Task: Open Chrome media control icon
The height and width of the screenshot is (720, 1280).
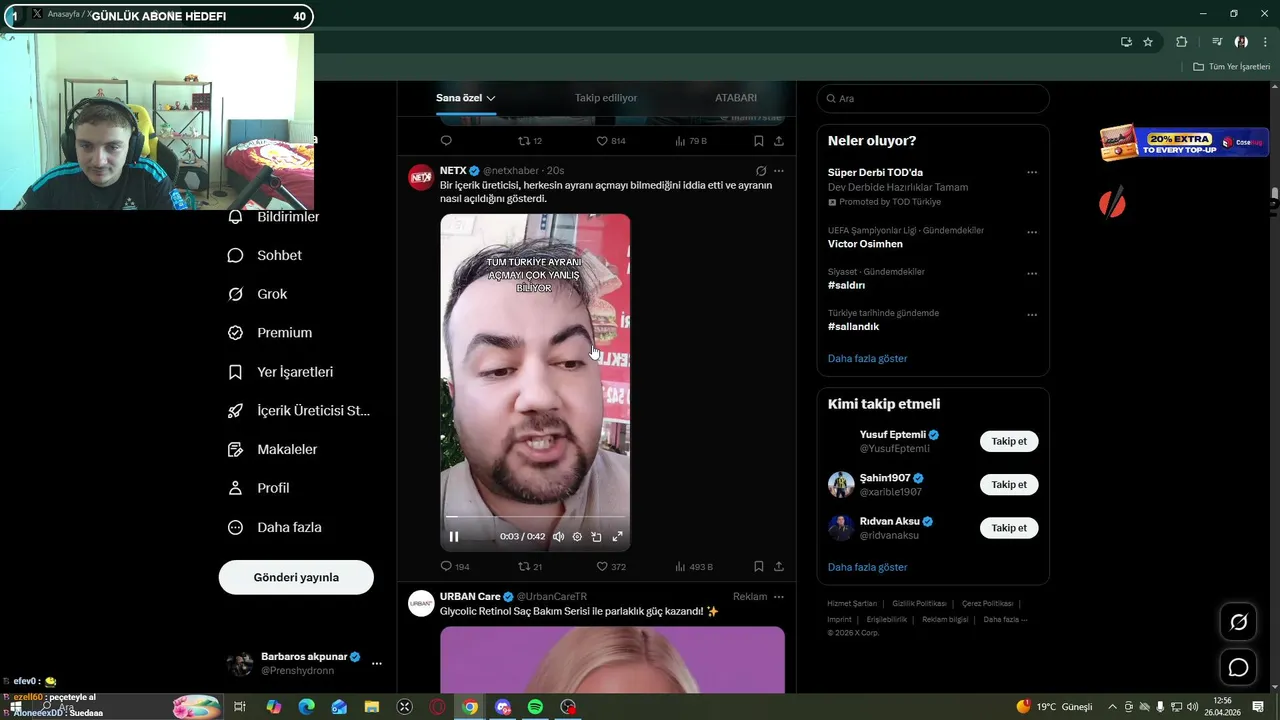Action: (x=1217, y=42)
